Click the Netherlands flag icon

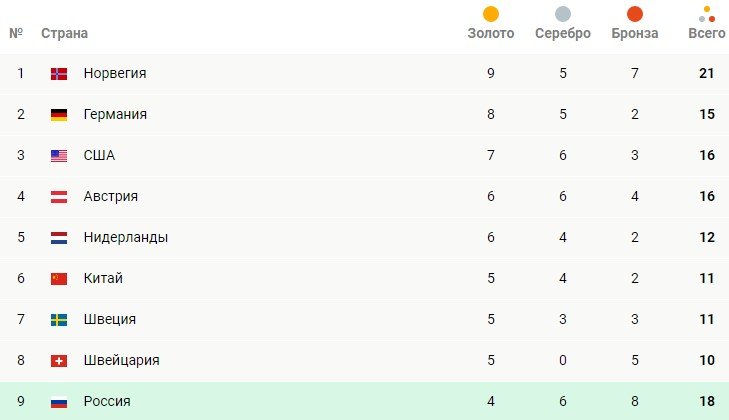click(59, 238)
